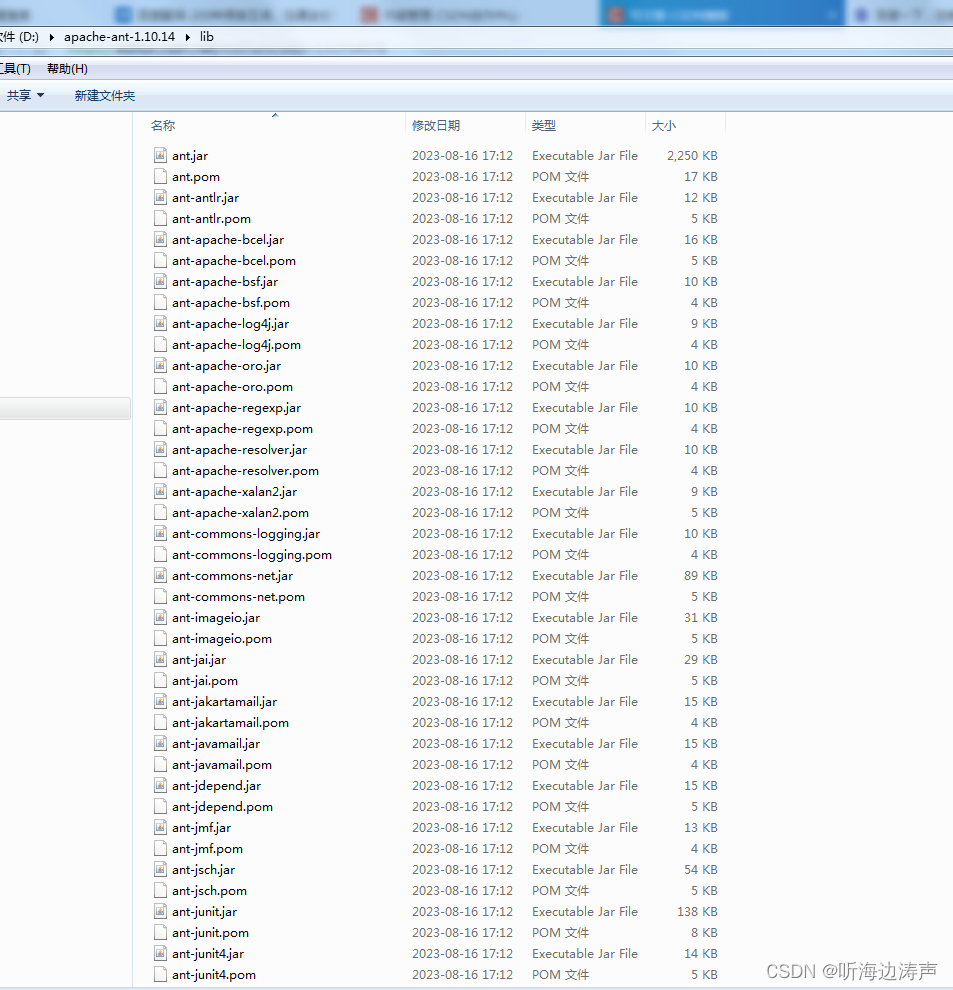Select the ant-apache-xalan2.pom file name

click(x=241, y=513)
